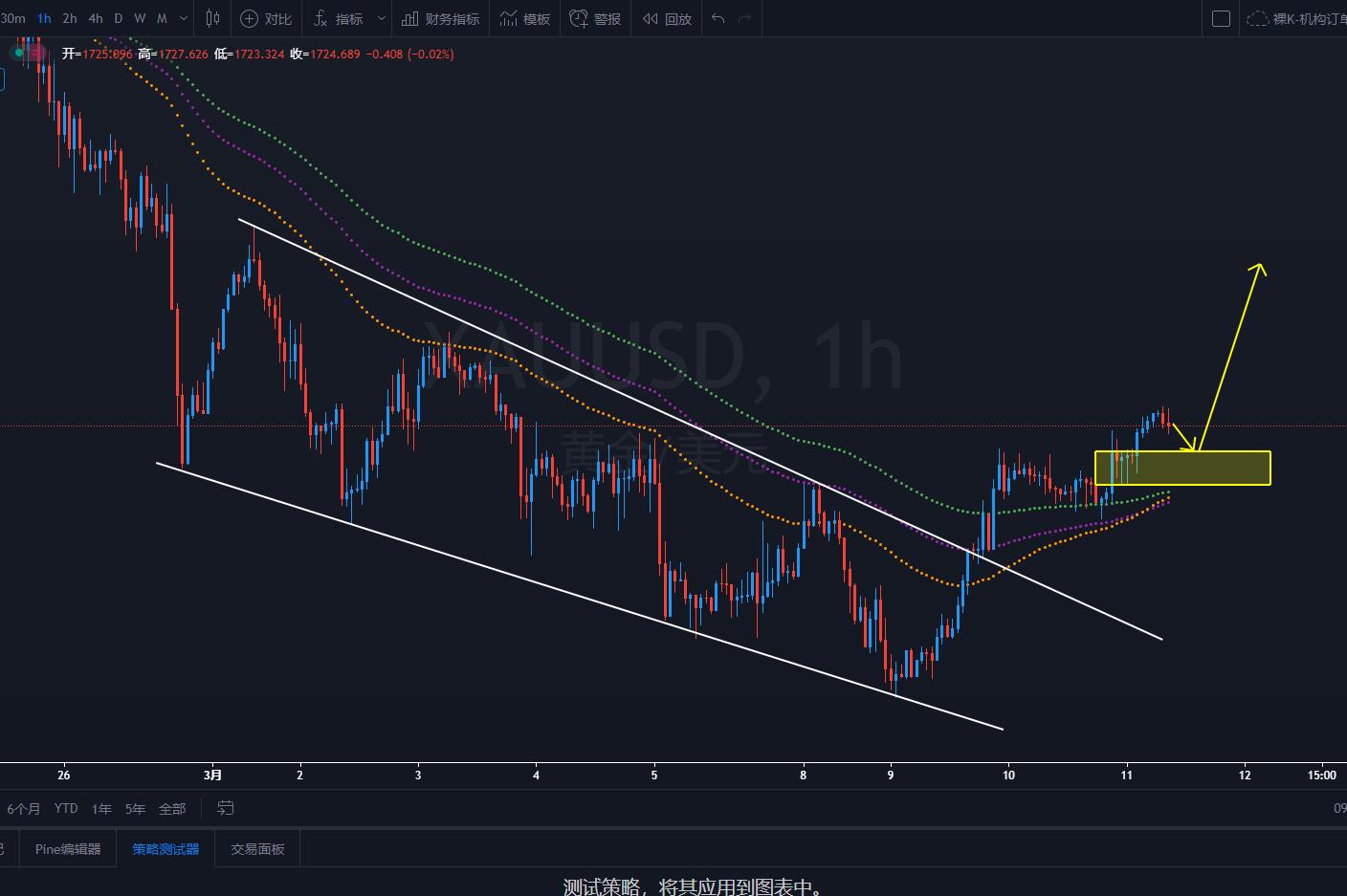
Task: Select the 2h timeframe
Action: coord(70,18)
